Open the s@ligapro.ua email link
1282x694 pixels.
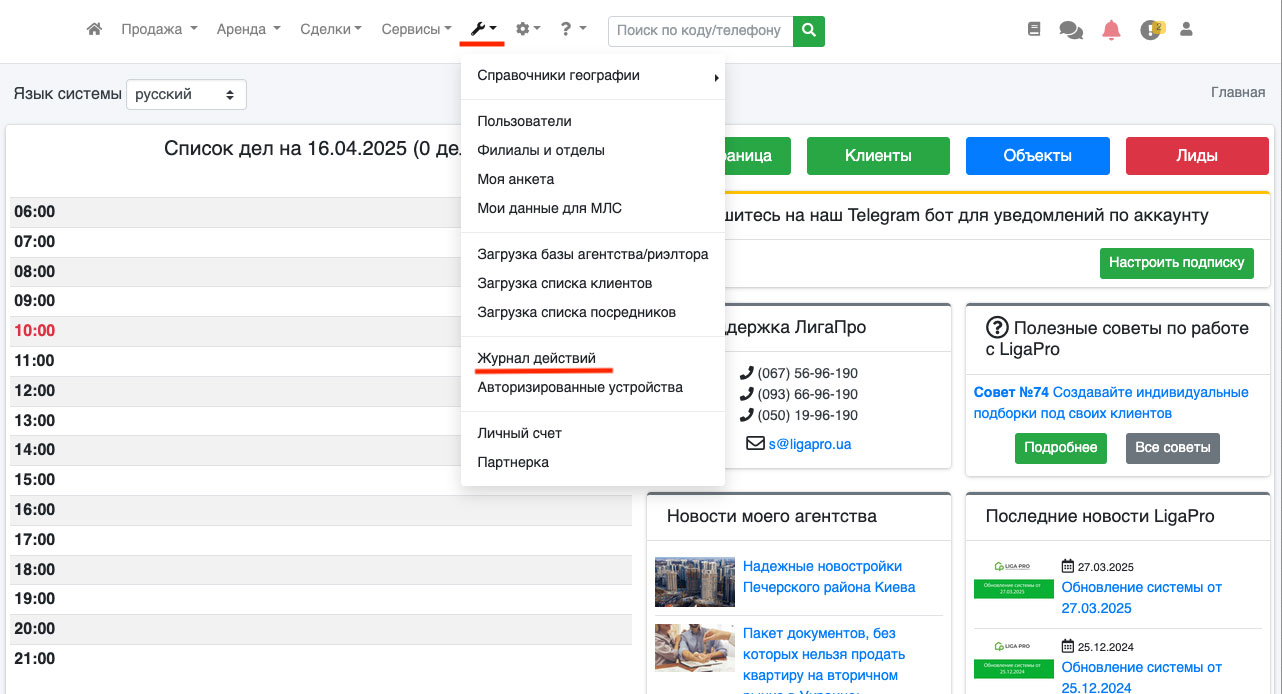[809, 444]
